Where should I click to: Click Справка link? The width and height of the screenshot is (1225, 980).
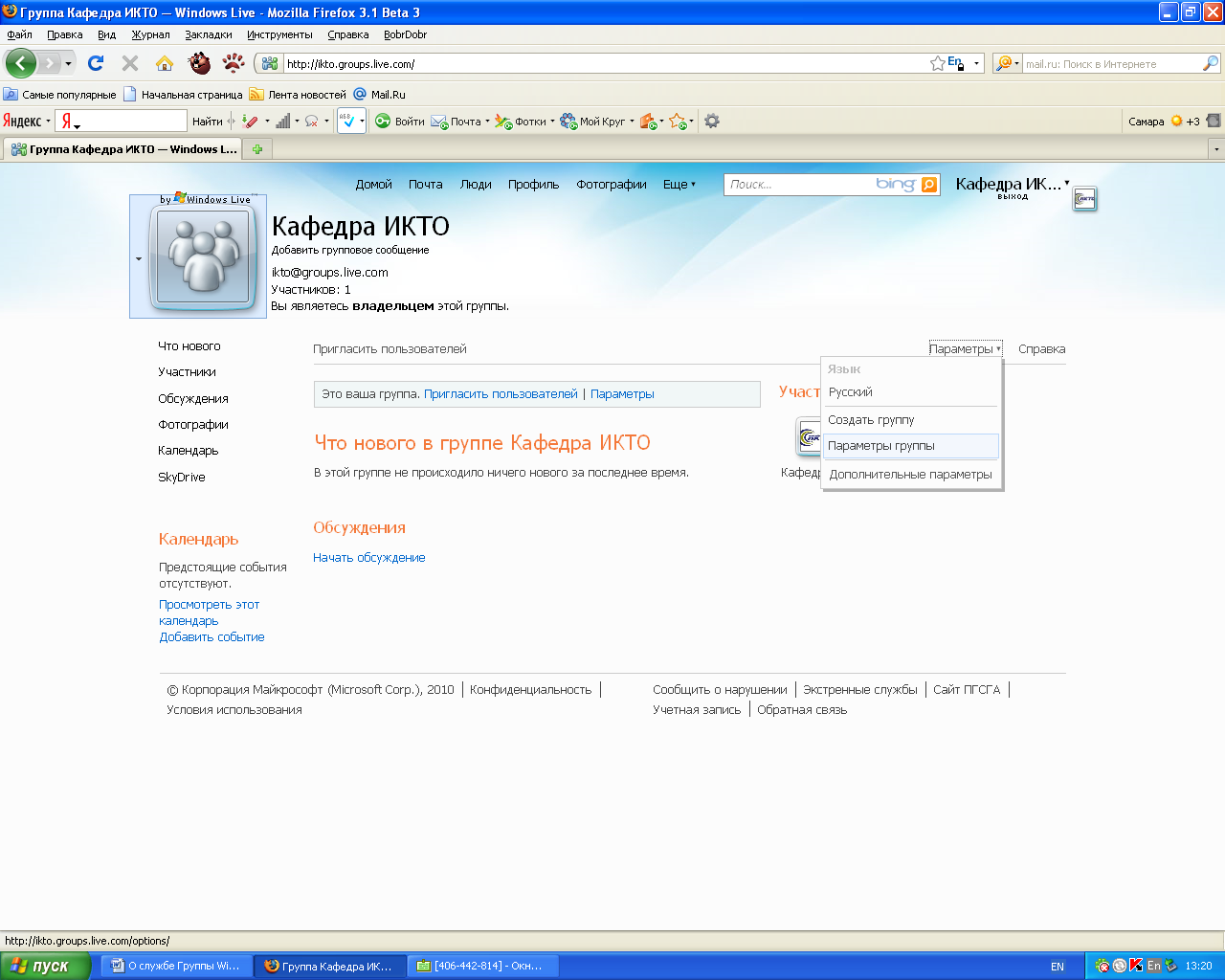click(x=1041, y=349)
